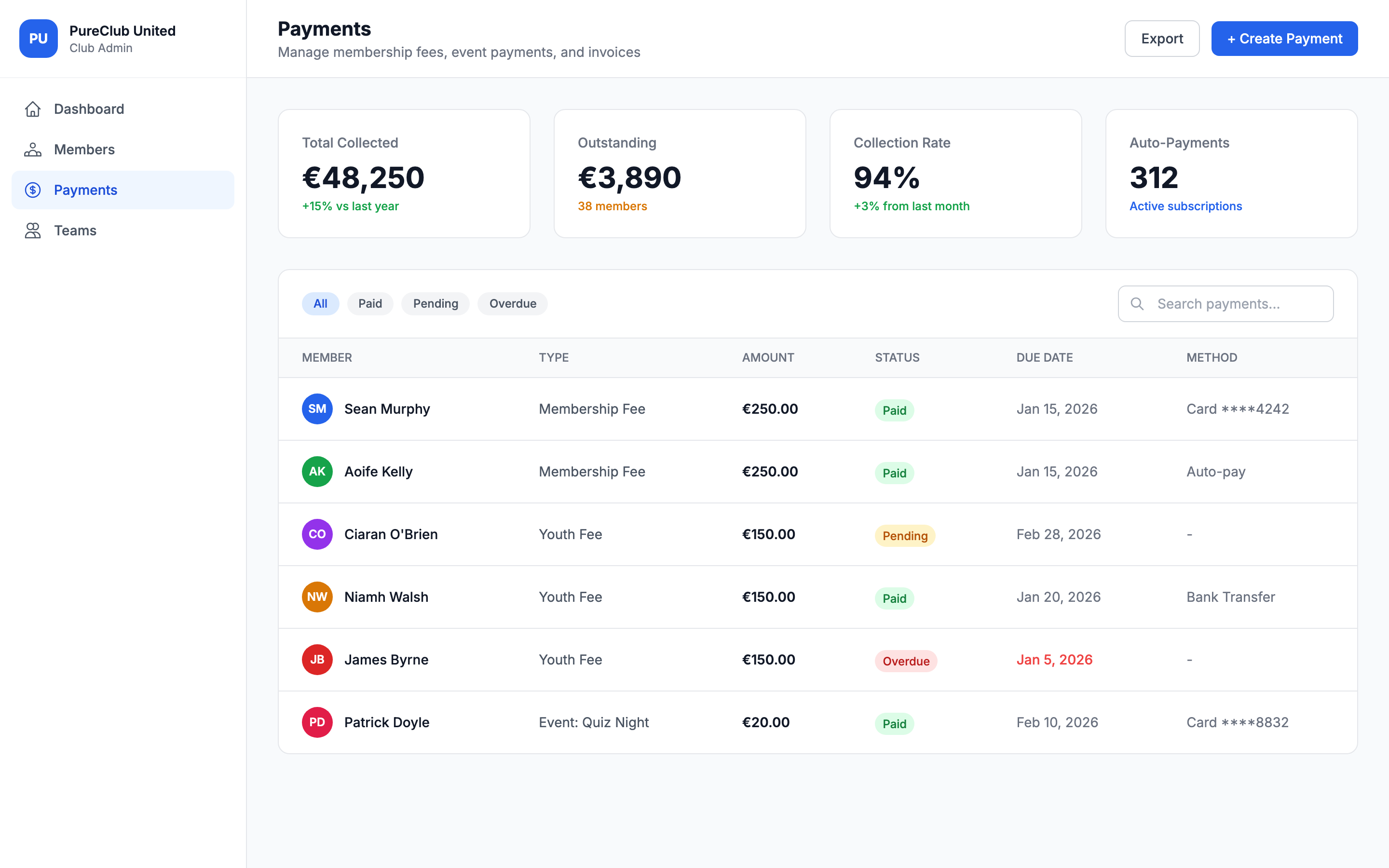The image size is (1389, 868).
Task: Open Sean Murphy's avatar circle
Action: [317, 409]
